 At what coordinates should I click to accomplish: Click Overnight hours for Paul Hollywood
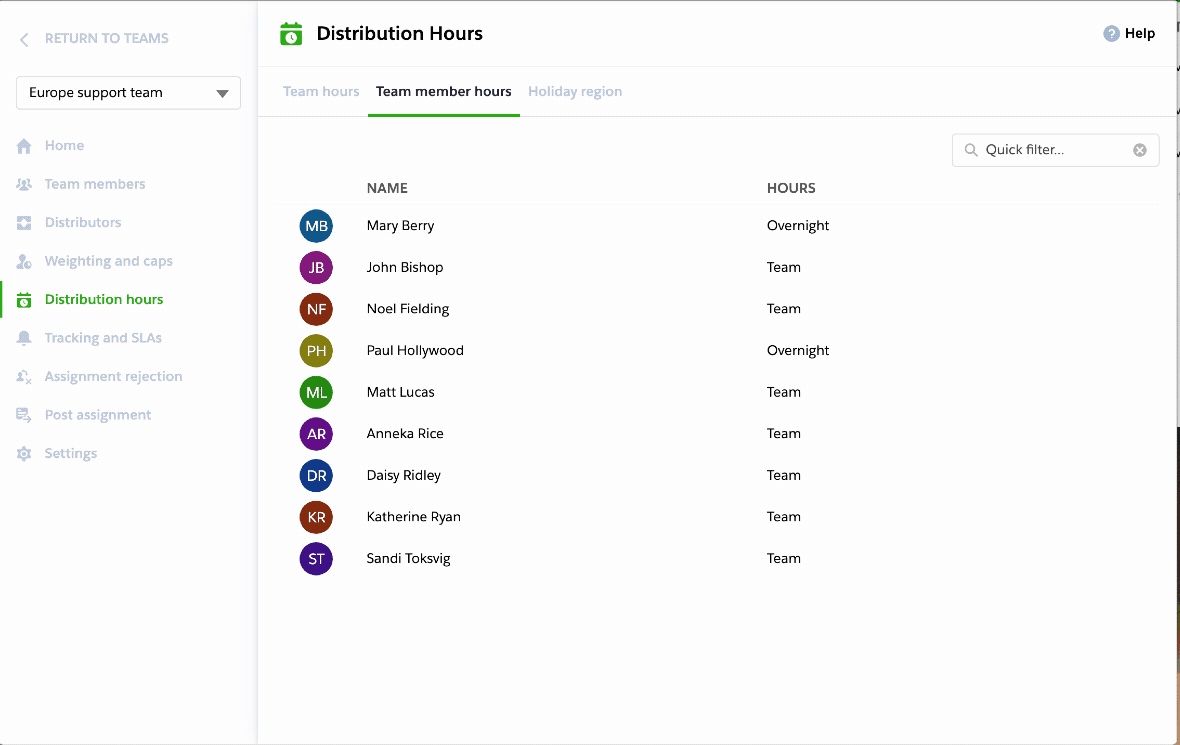click(798, 351)
